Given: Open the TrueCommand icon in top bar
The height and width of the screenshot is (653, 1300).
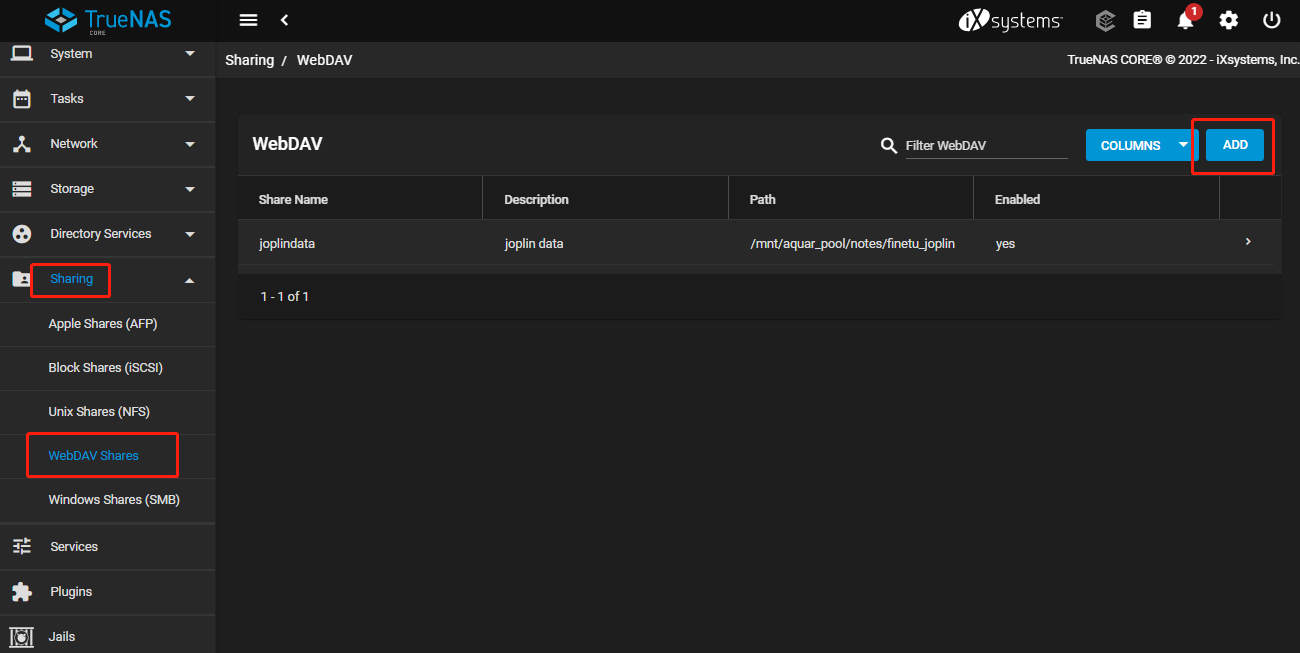Looking at the screenshot, I should click(1105, 20).
